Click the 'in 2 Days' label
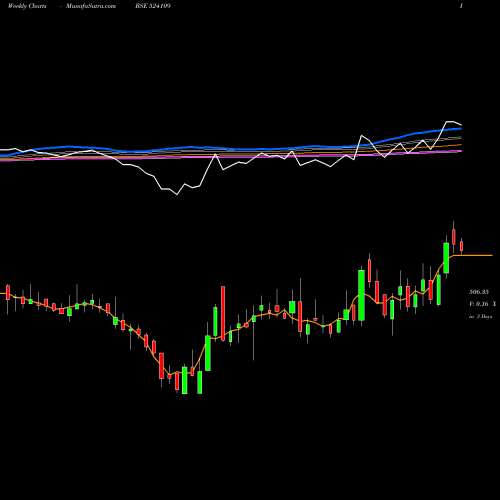500x500 pixels. click(x=481, y=316)
